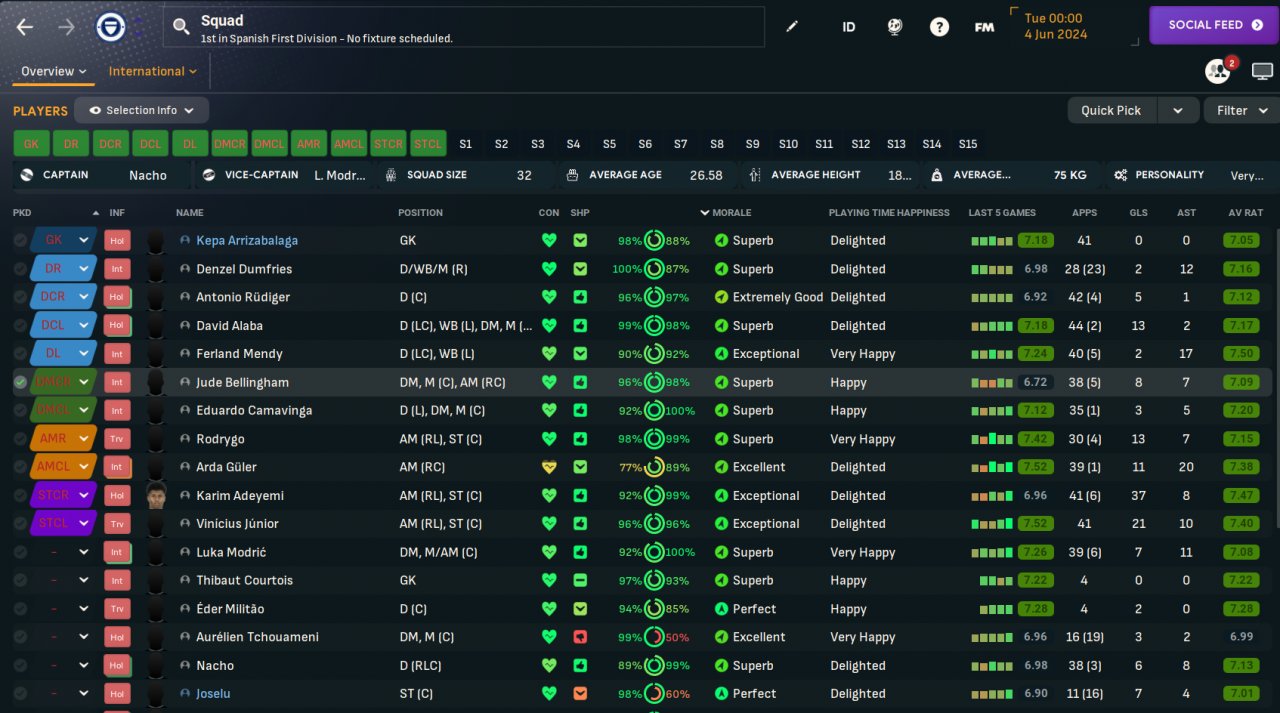Click Aurélien Tchouameni's 50% sharpness ring
The image size is (1280, 713).
point(654,637)
